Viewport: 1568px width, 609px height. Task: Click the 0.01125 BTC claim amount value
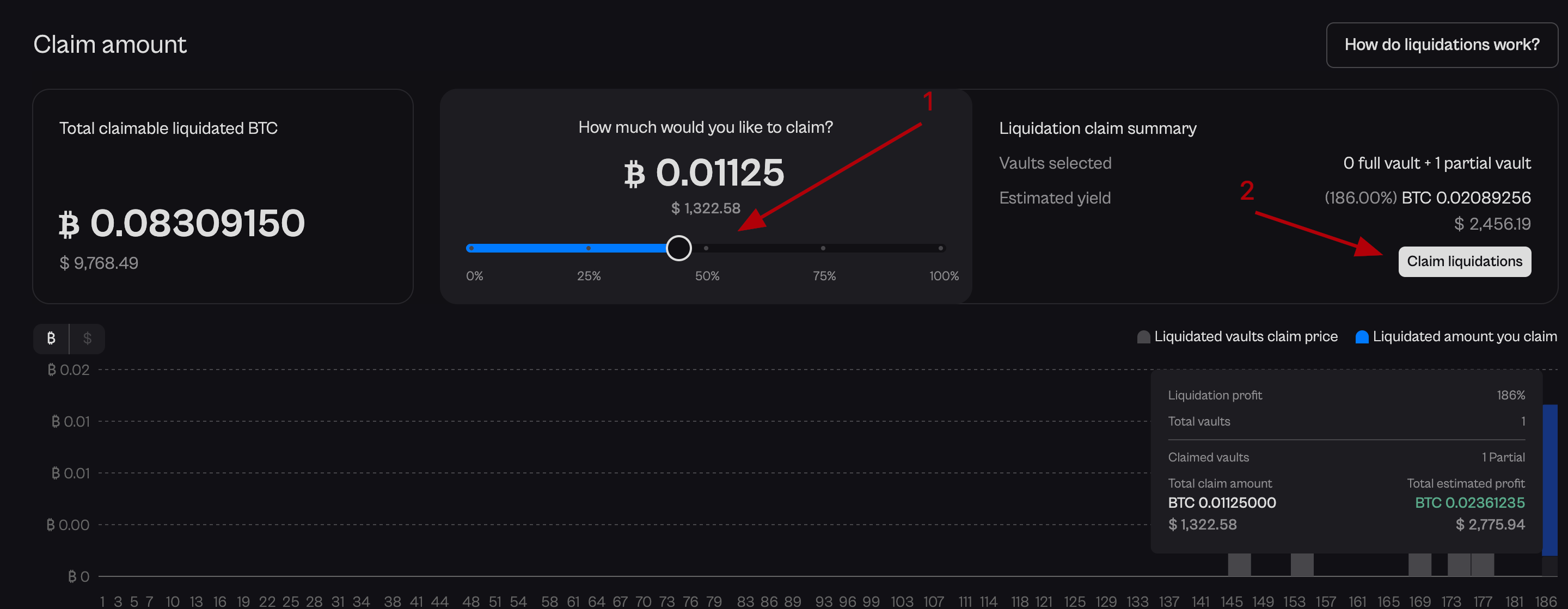click(719, 173)
